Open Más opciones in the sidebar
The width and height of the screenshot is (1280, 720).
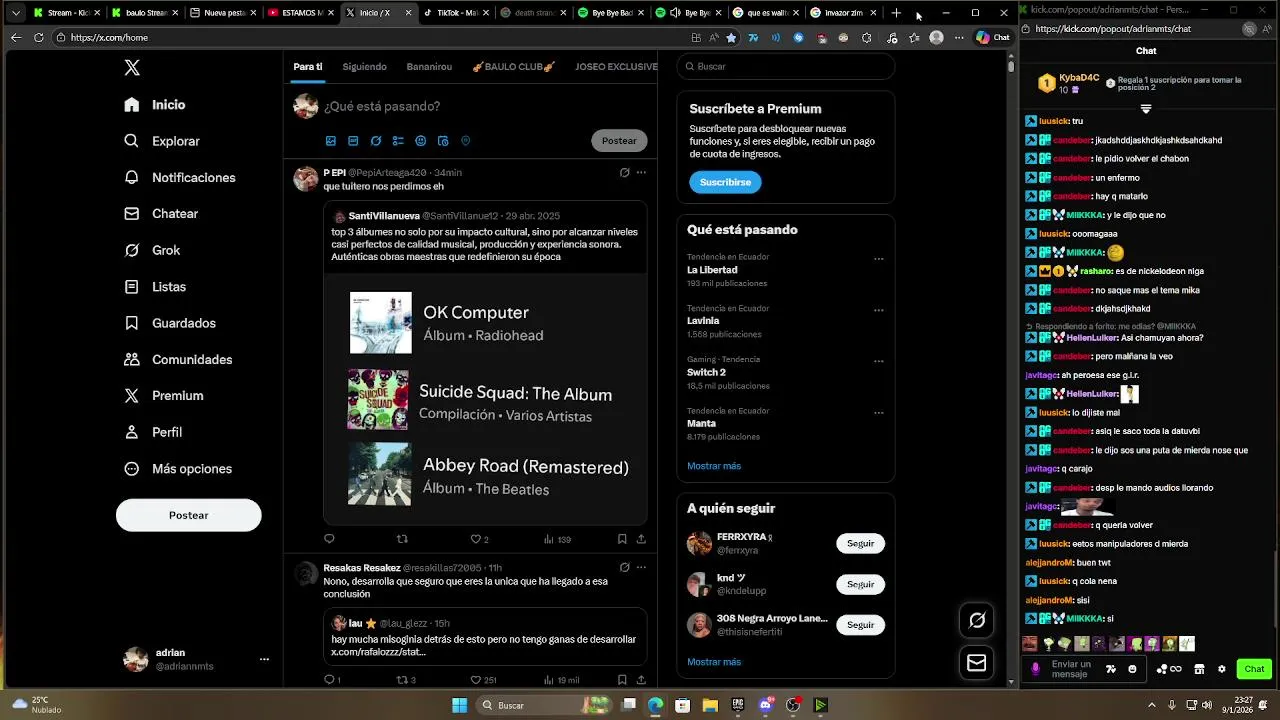point(179,468)
